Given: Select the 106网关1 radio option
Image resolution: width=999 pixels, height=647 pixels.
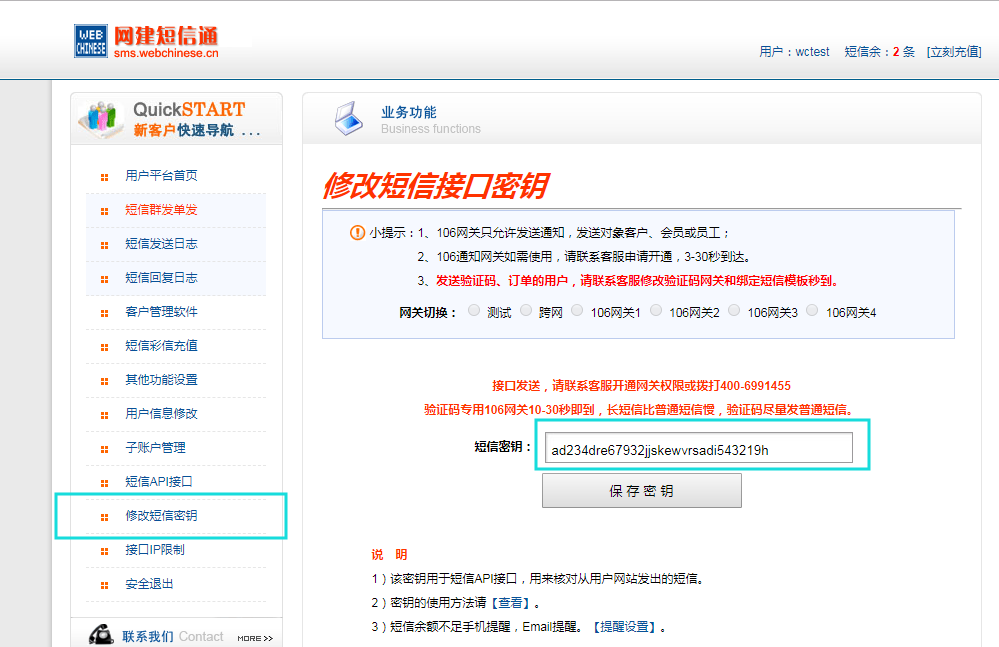Looking at the screenshot, I should (x=577, y=311).
